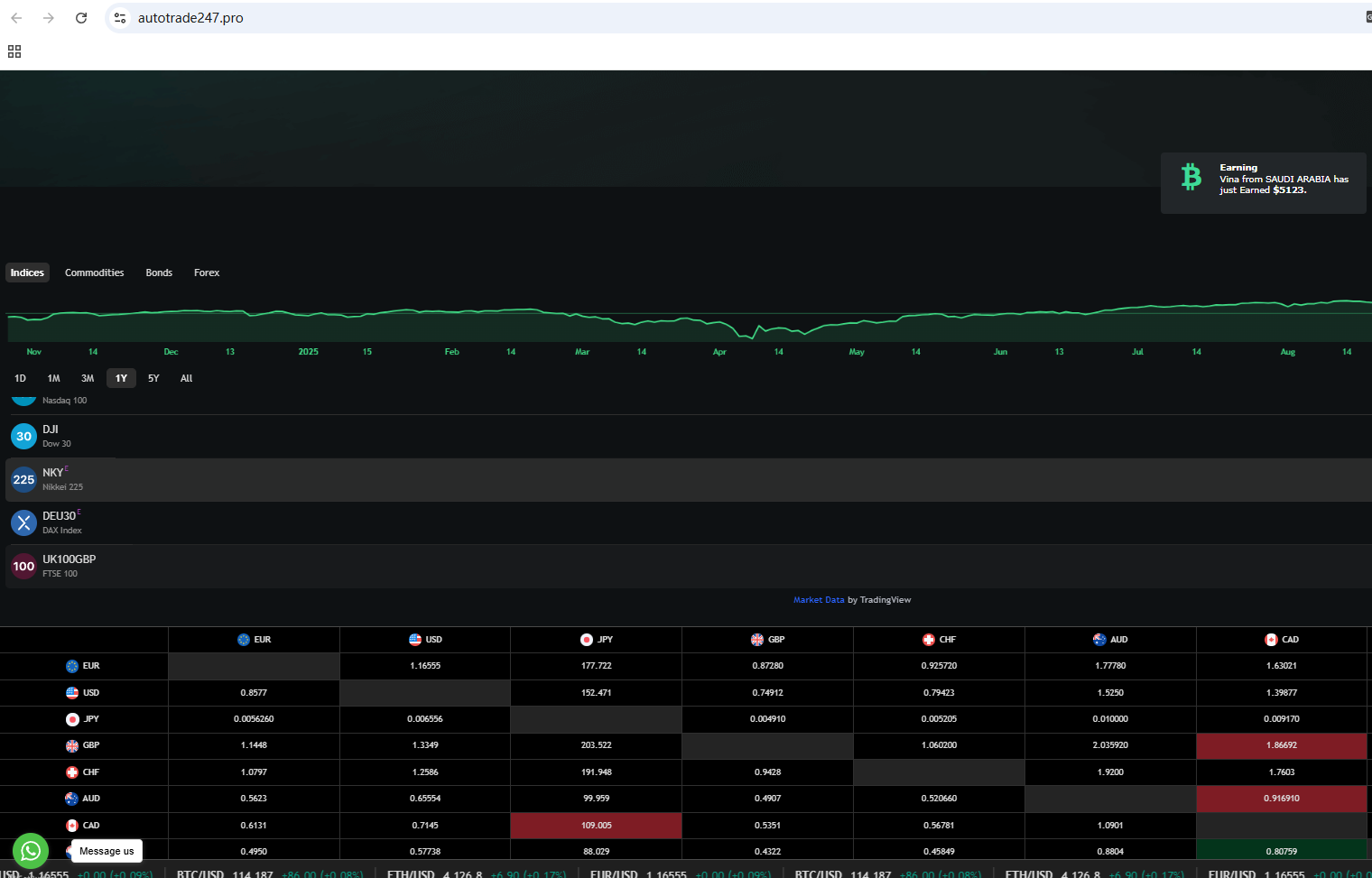Open the browser apps grid icon
The image size is (1372, 878).
tap(14, 51)
